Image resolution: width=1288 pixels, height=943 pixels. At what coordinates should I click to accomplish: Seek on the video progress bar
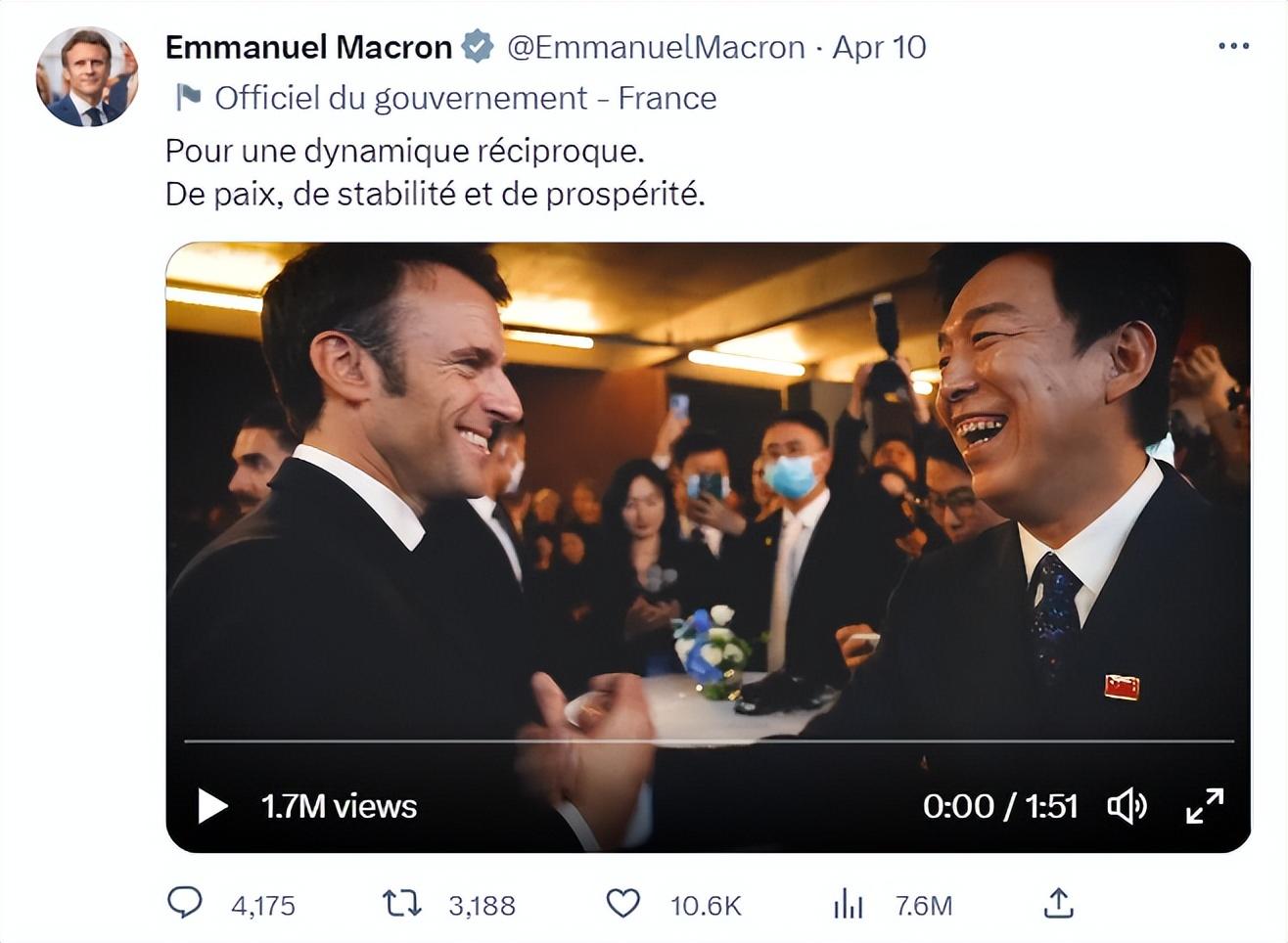(x=709, y=741)
